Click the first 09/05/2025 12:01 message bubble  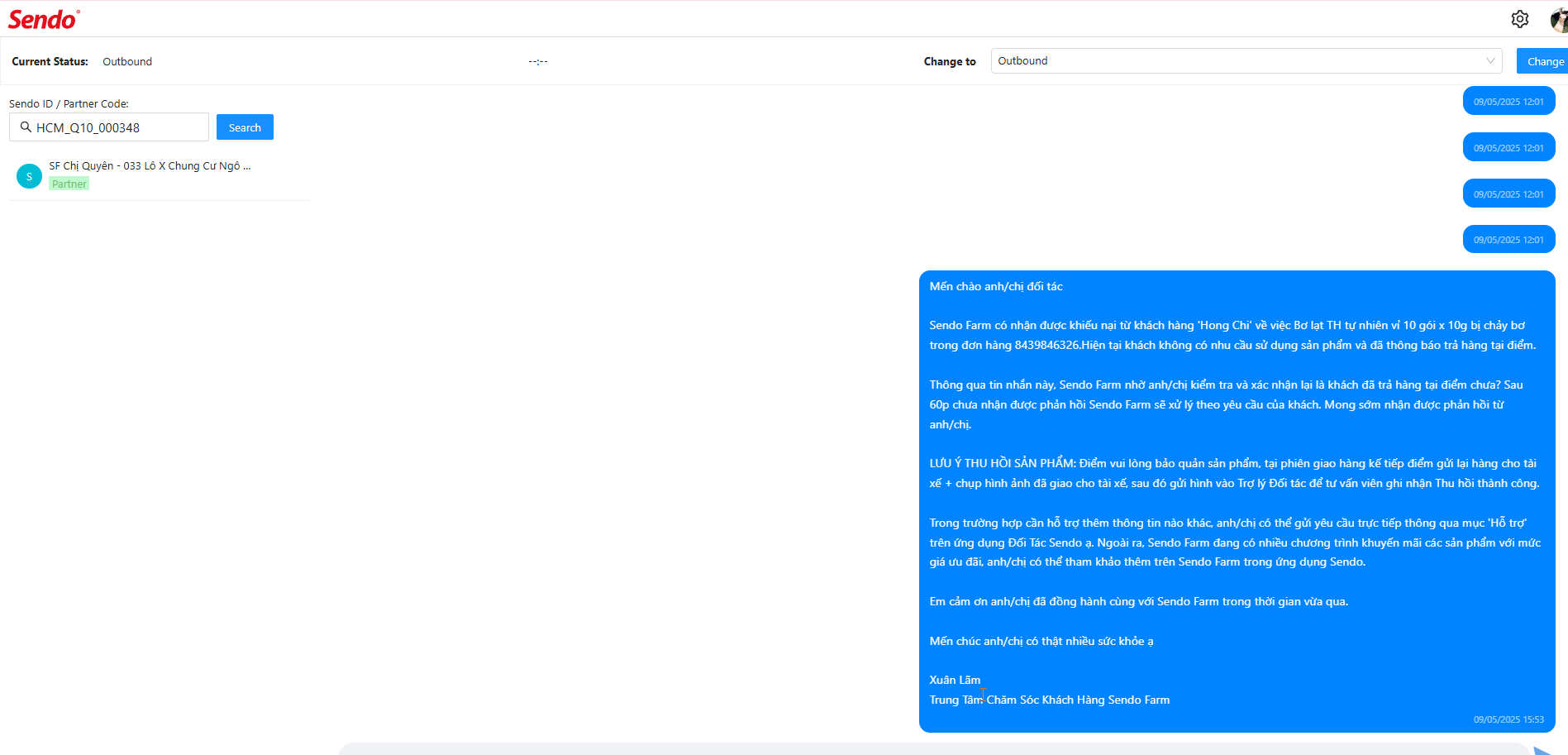pos(1508,101)
